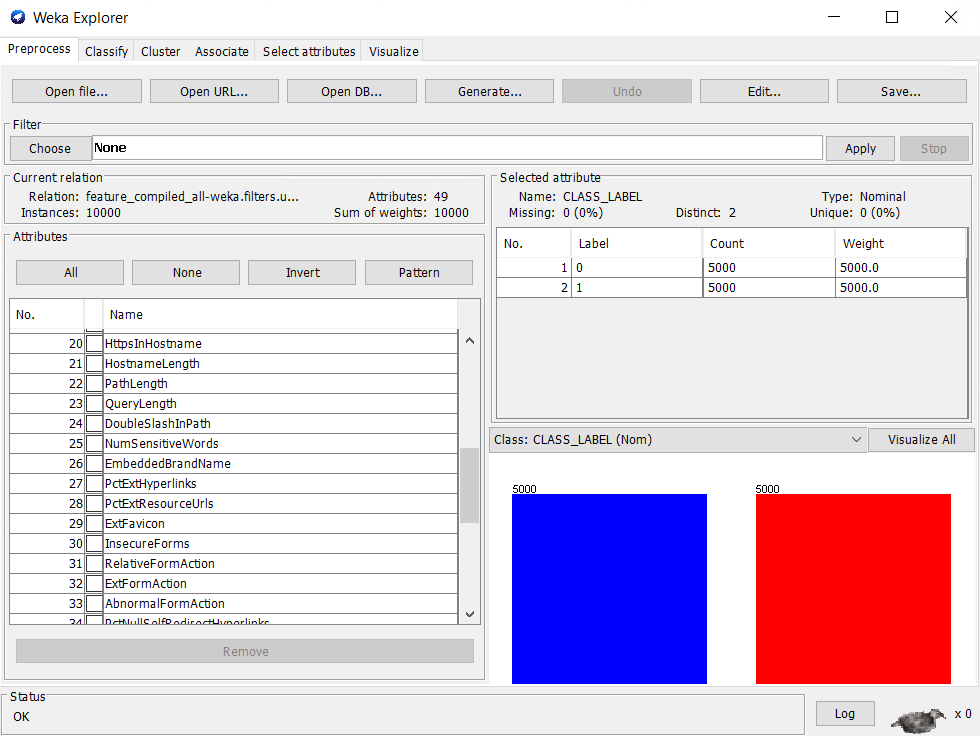The height and width of the screenshot is (736, 980).
Task: Enable the NumSensitiveWords checkbox
Action: point(94,444)
